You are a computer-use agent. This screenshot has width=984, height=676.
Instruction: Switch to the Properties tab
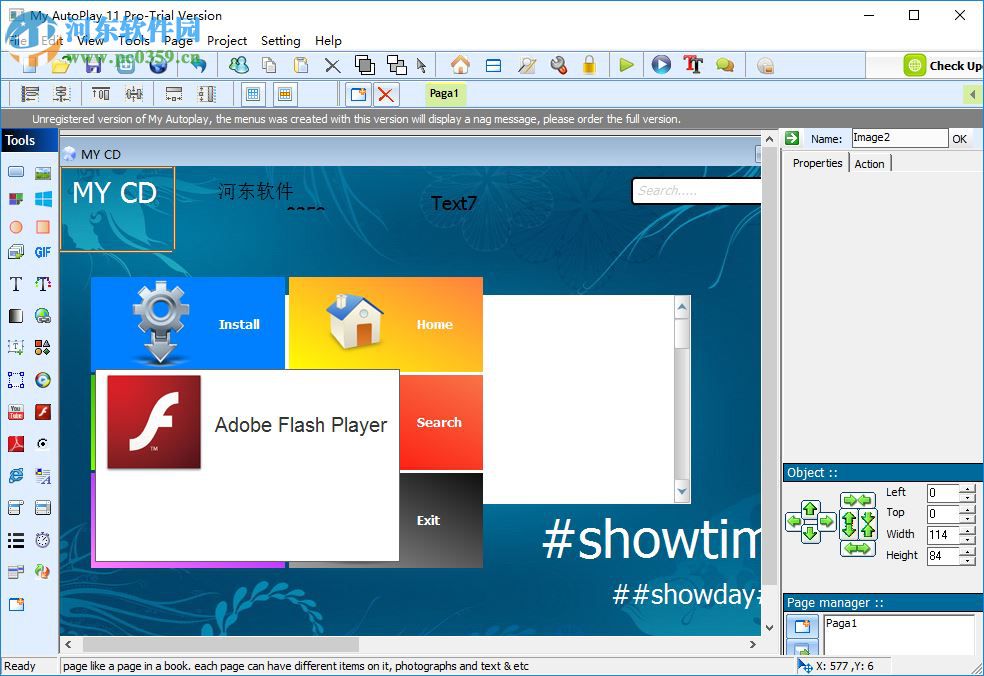(x=817, y=163)
